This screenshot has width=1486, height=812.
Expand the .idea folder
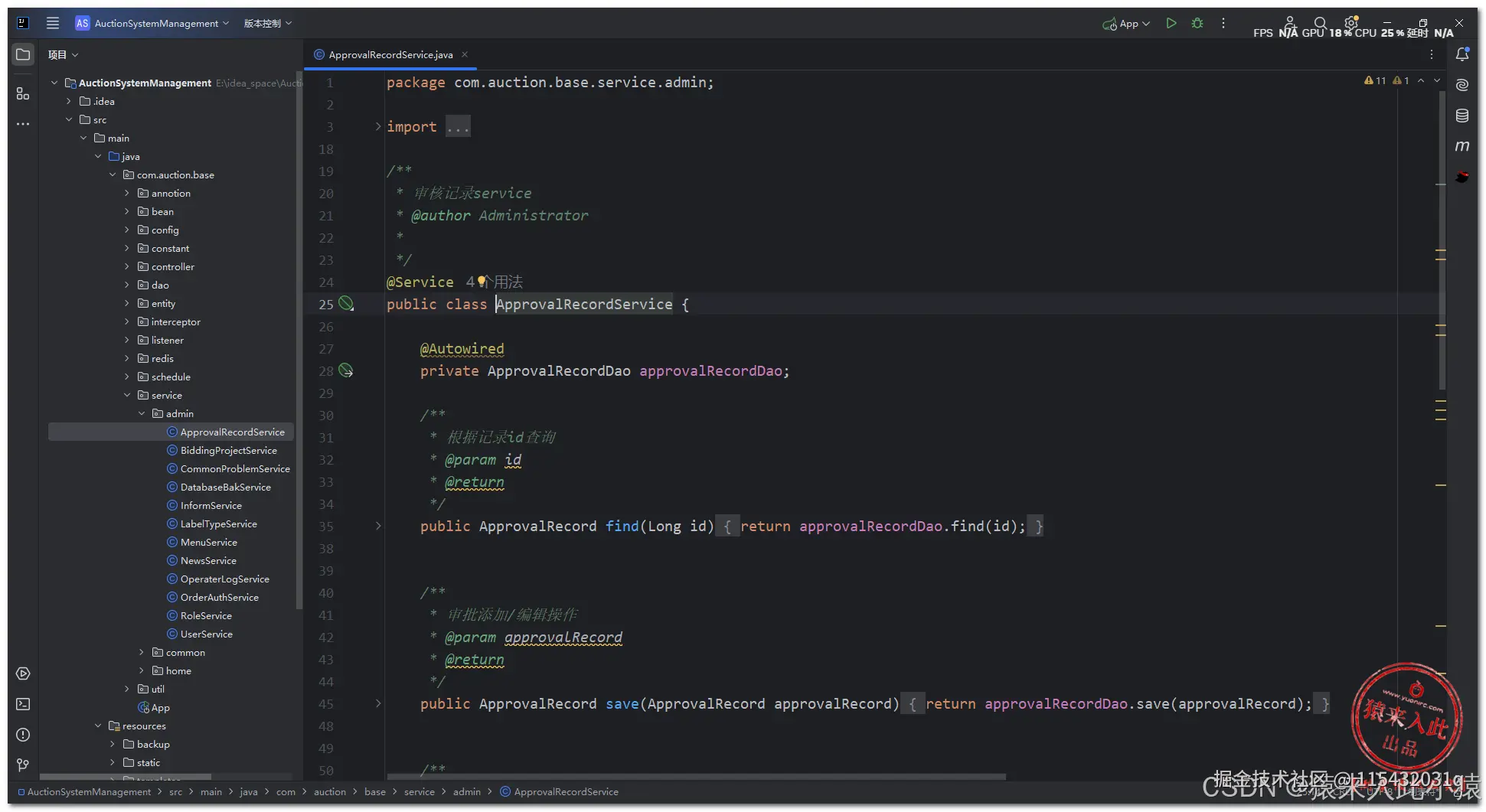click(69, 101)
